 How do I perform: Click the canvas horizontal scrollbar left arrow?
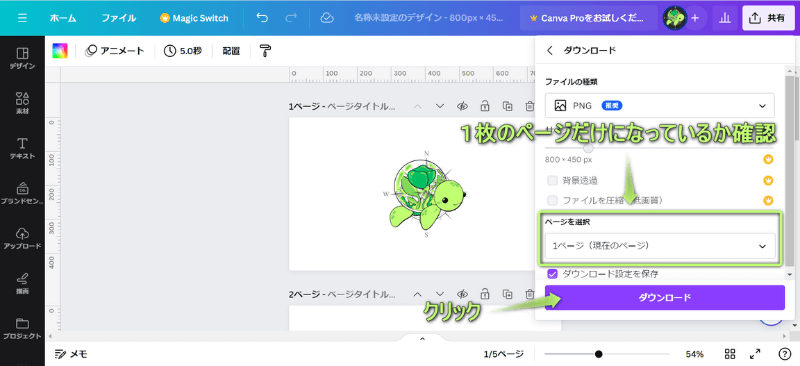(x=50, y=336)
